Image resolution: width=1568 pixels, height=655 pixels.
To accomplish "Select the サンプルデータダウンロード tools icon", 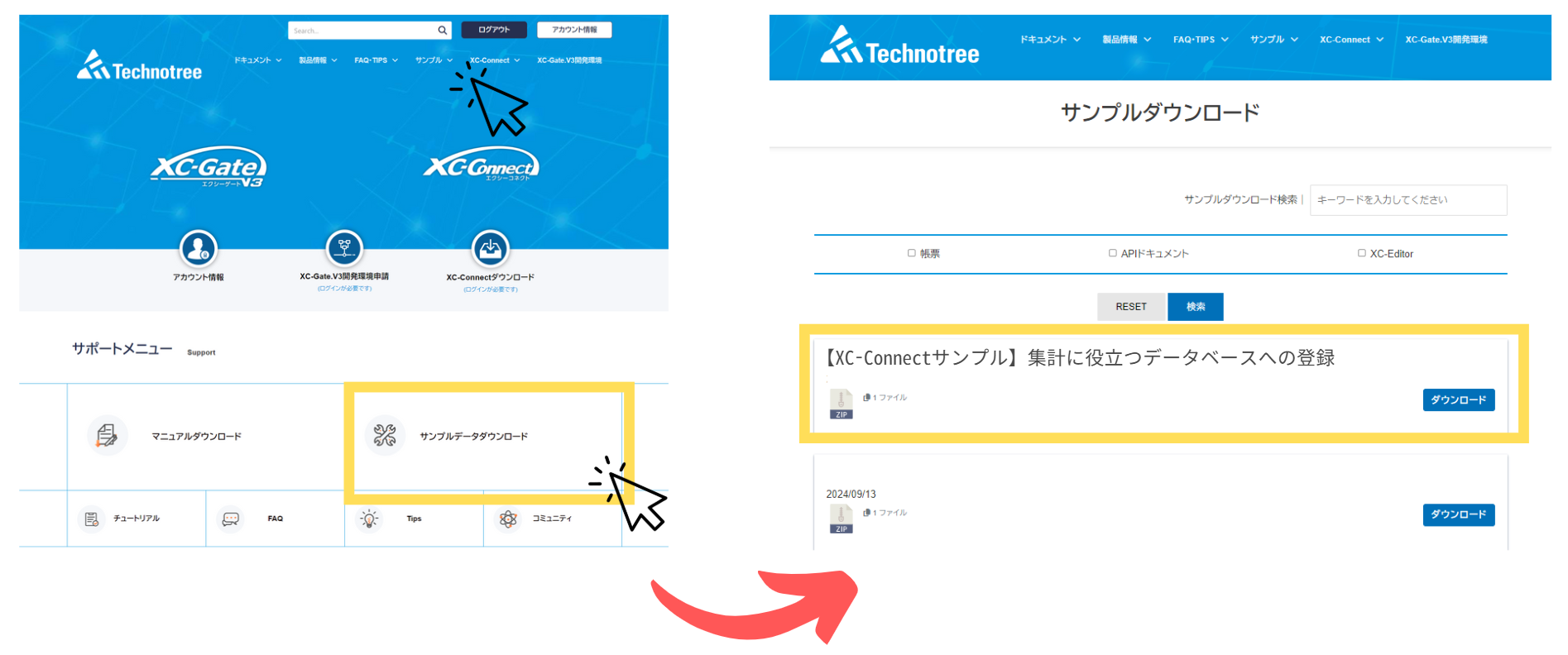I will [x=385, y=435].
